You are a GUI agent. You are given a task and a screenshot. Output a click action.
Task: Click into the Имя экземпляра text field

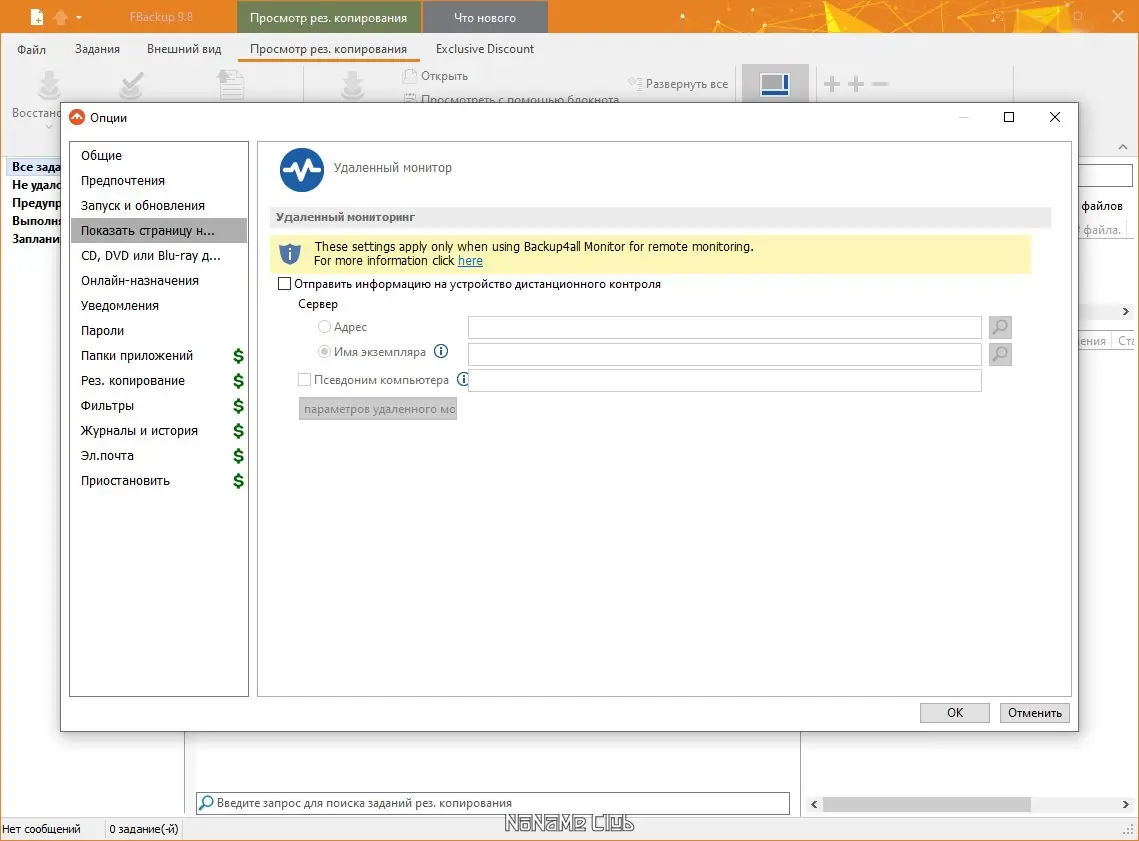click(x=724, y=354)
